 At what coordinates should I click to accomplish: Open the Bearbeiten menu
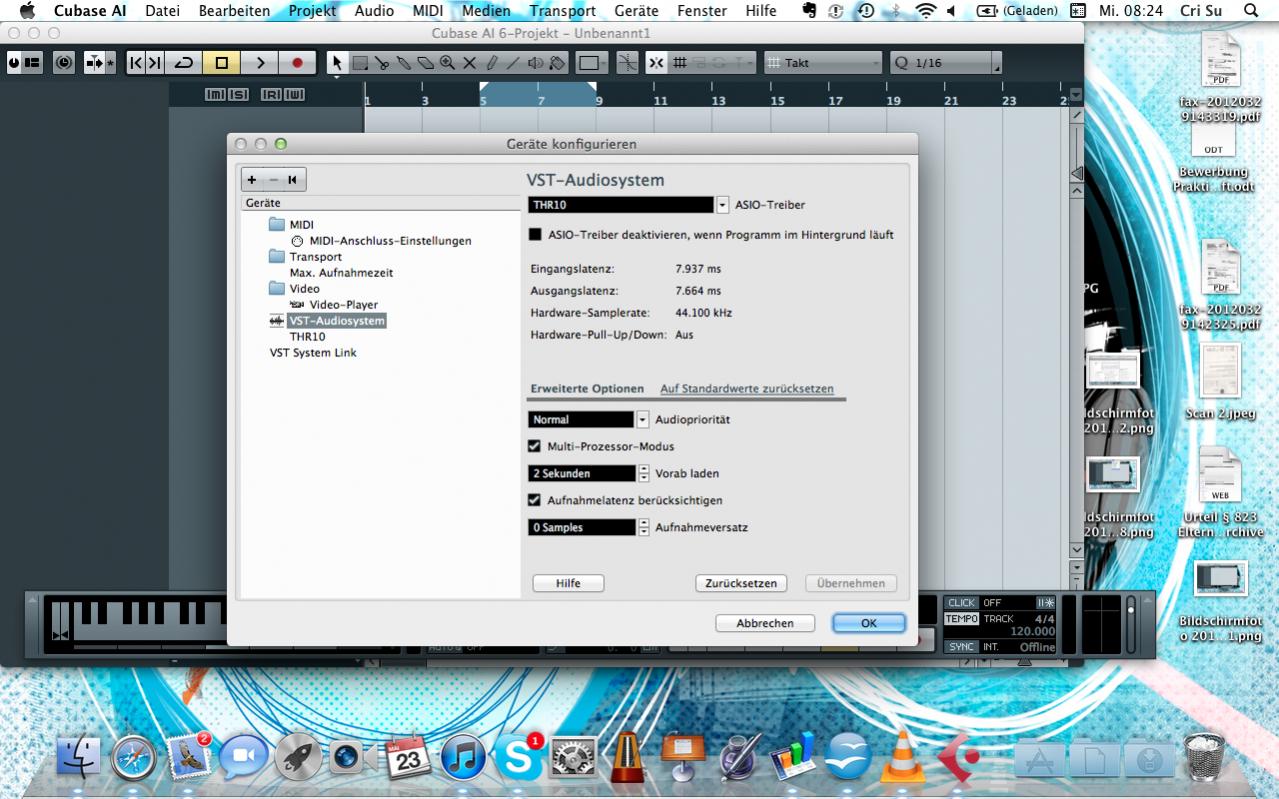(235, 11)
